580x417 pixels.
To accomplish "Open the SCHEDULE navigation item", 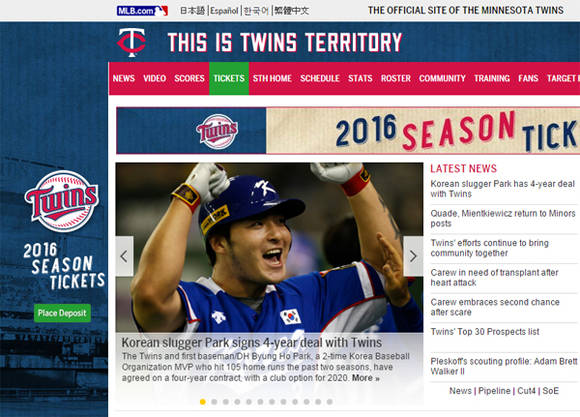I will pyautogui.click(x=320, y=78).
